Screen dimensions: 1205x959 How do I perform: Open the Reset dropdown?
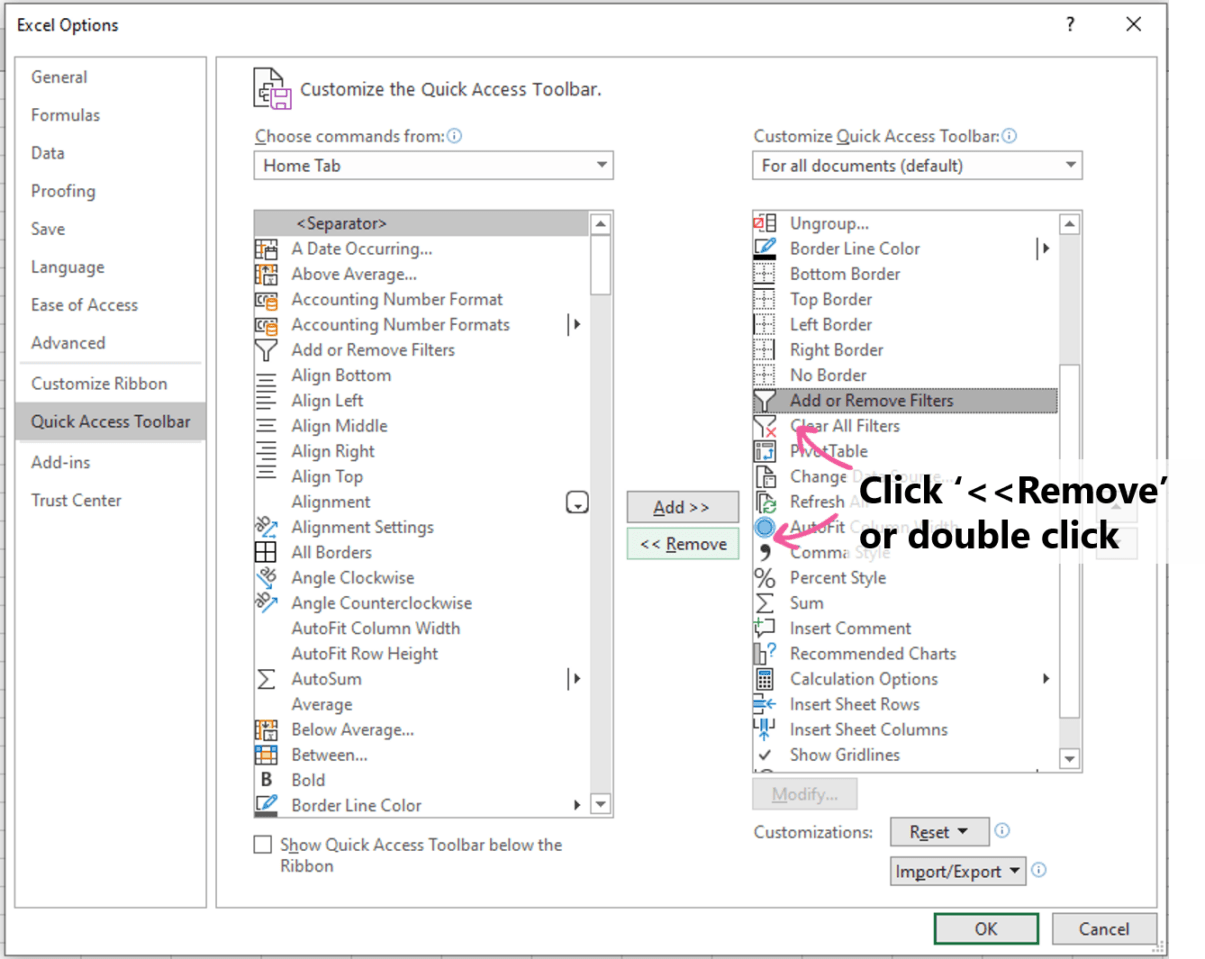tap(938, 831)
